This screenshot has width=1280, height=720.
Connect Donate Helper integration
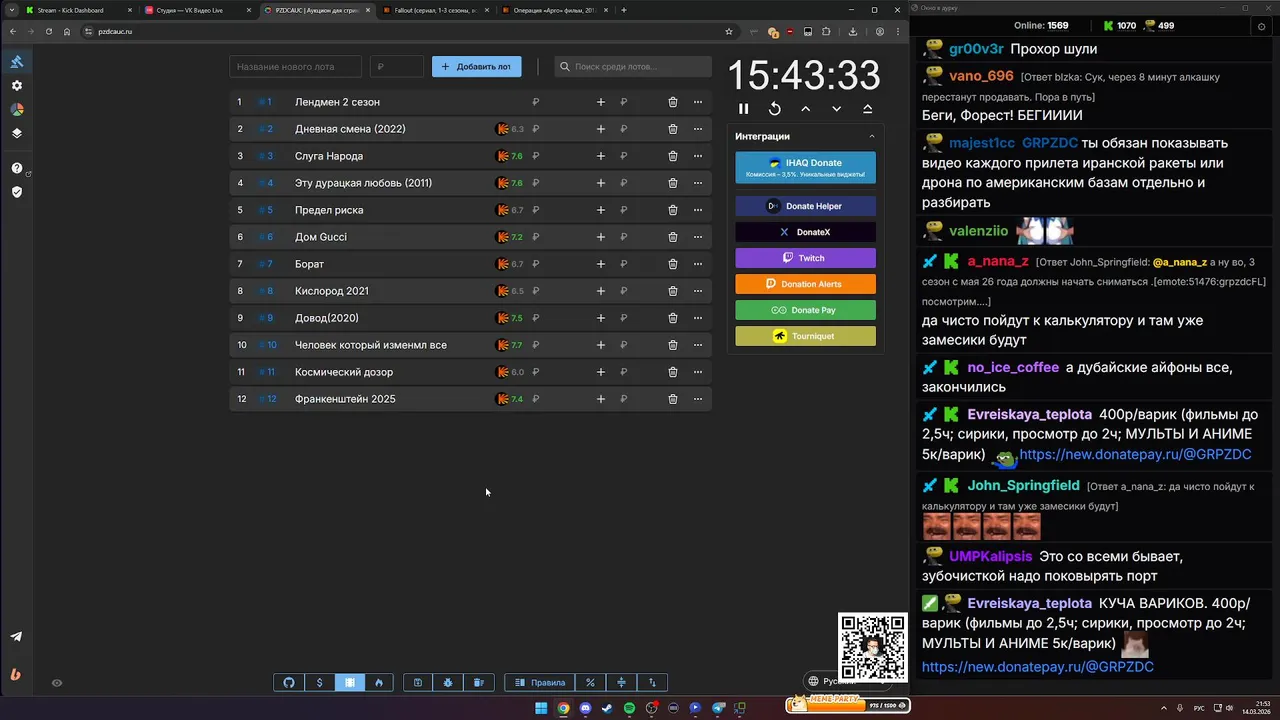(x=805, y=206)
